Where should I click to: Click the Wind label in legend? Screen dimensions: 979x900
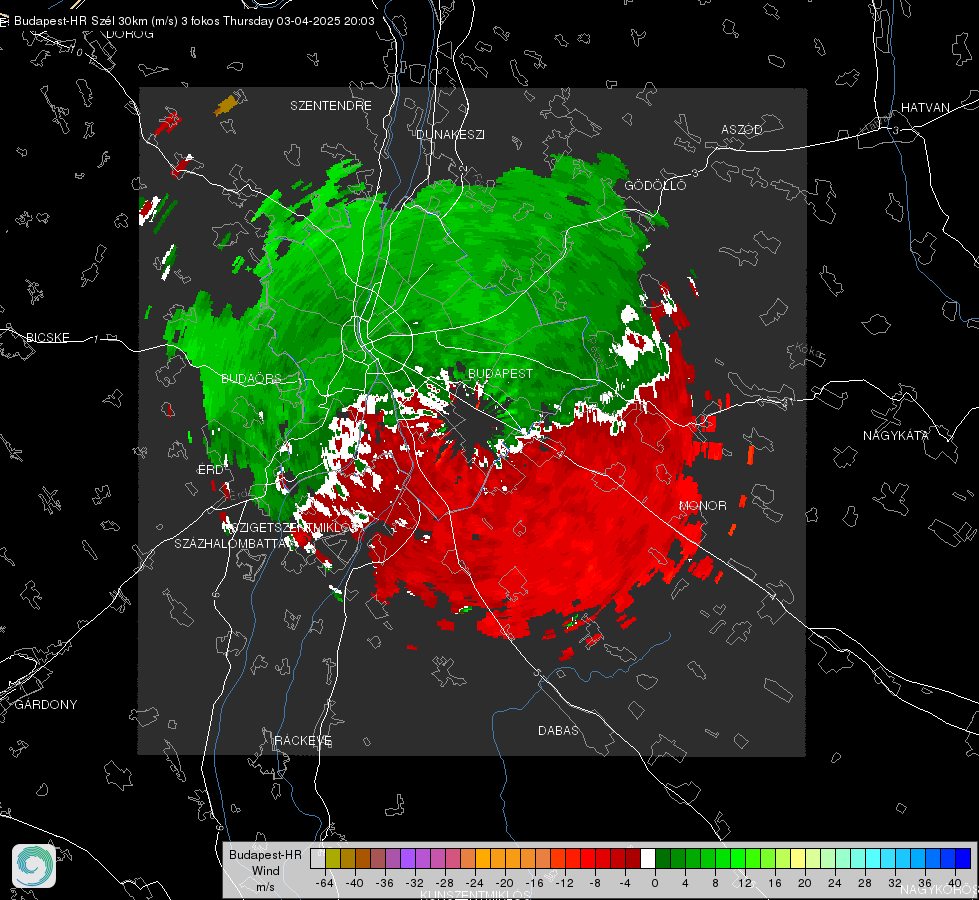pyautogui.click(x=265, y=871)
